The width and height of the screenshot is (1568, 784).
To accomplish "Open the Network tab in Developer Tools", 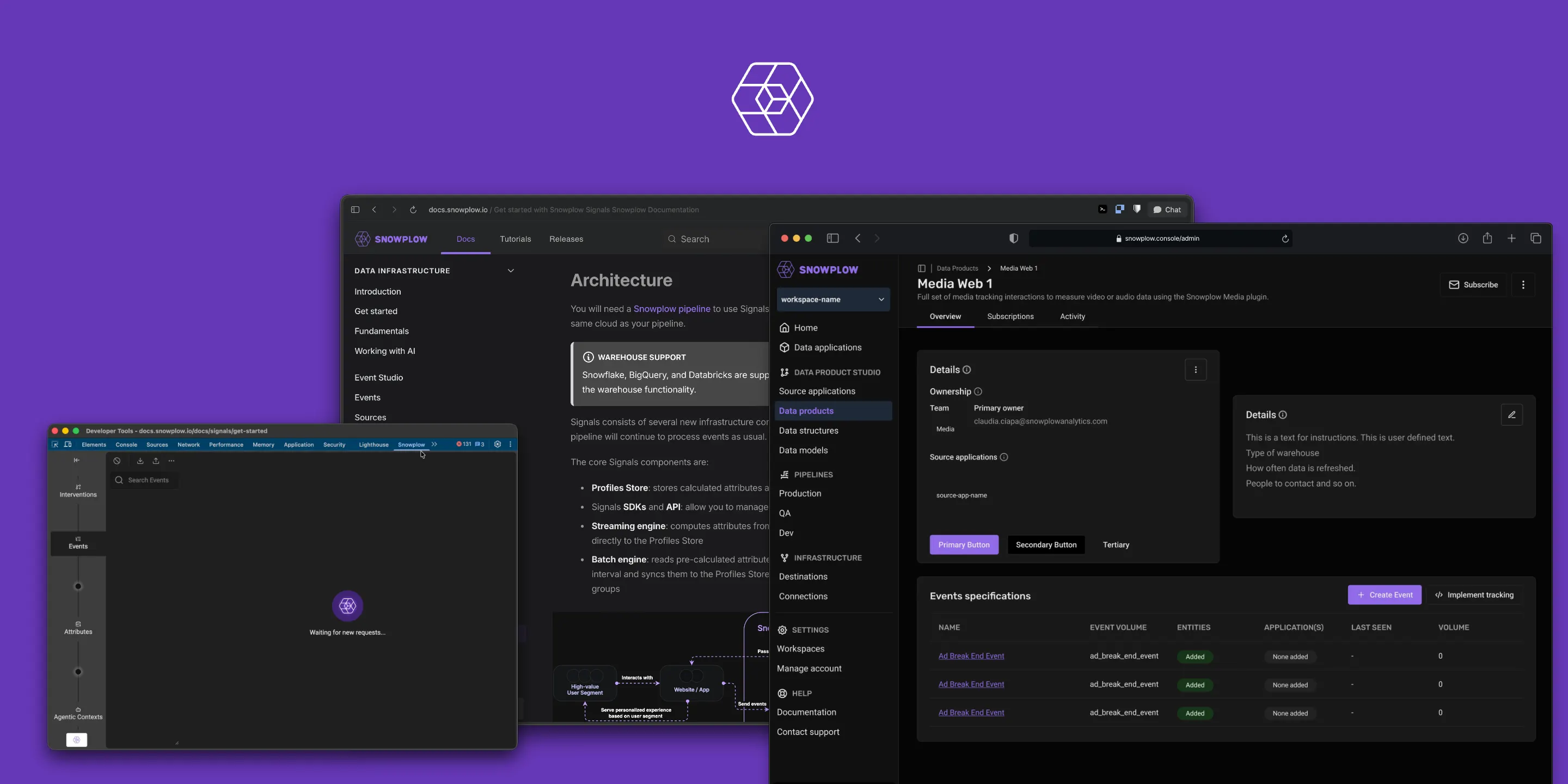I will click(x=189, y=445).
